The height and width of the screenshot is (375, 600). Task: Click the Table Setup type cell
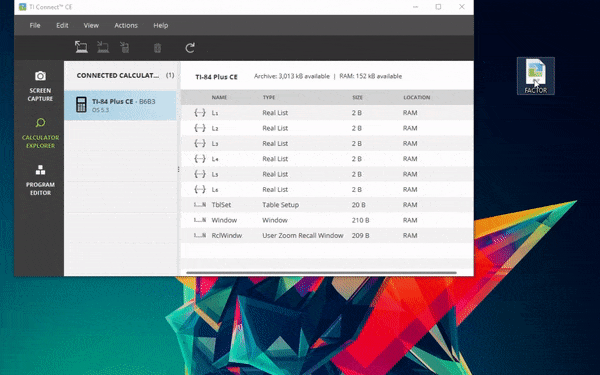click(x=280, y=205)
